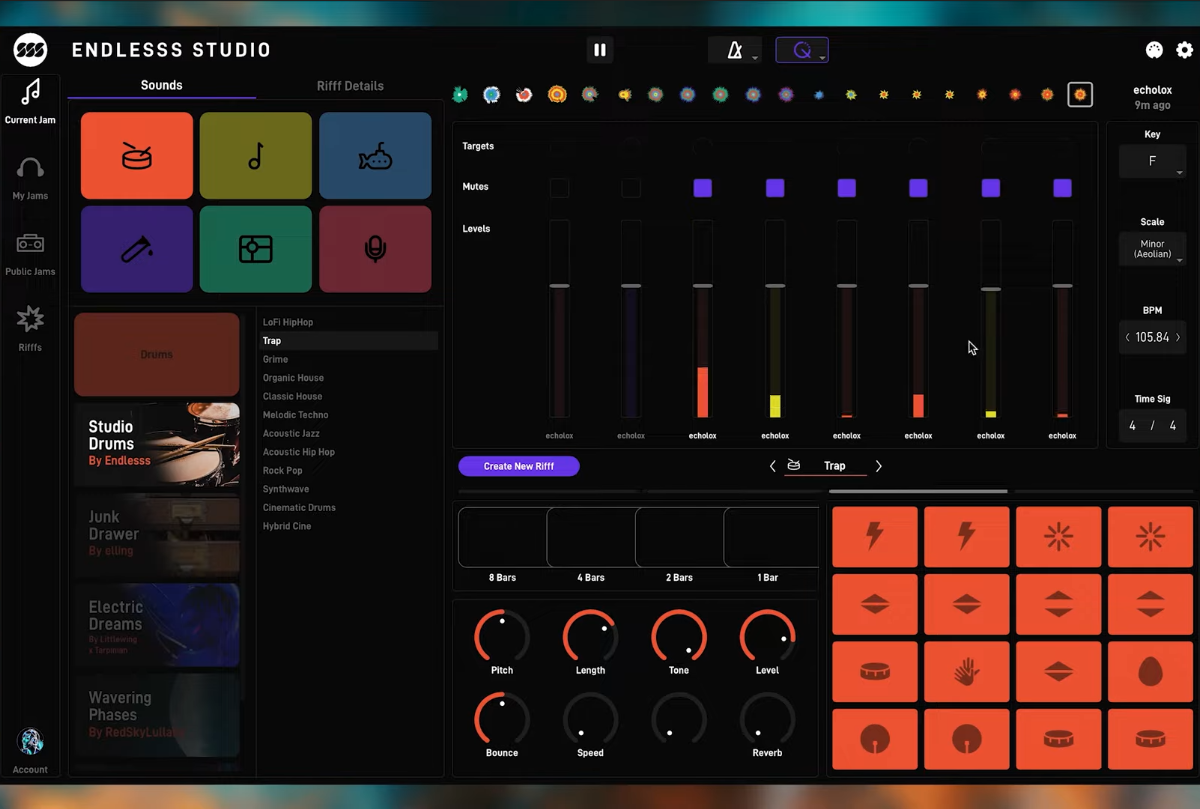Click the 4 Bars loop length slot
1200x809 pixels.
591,538
